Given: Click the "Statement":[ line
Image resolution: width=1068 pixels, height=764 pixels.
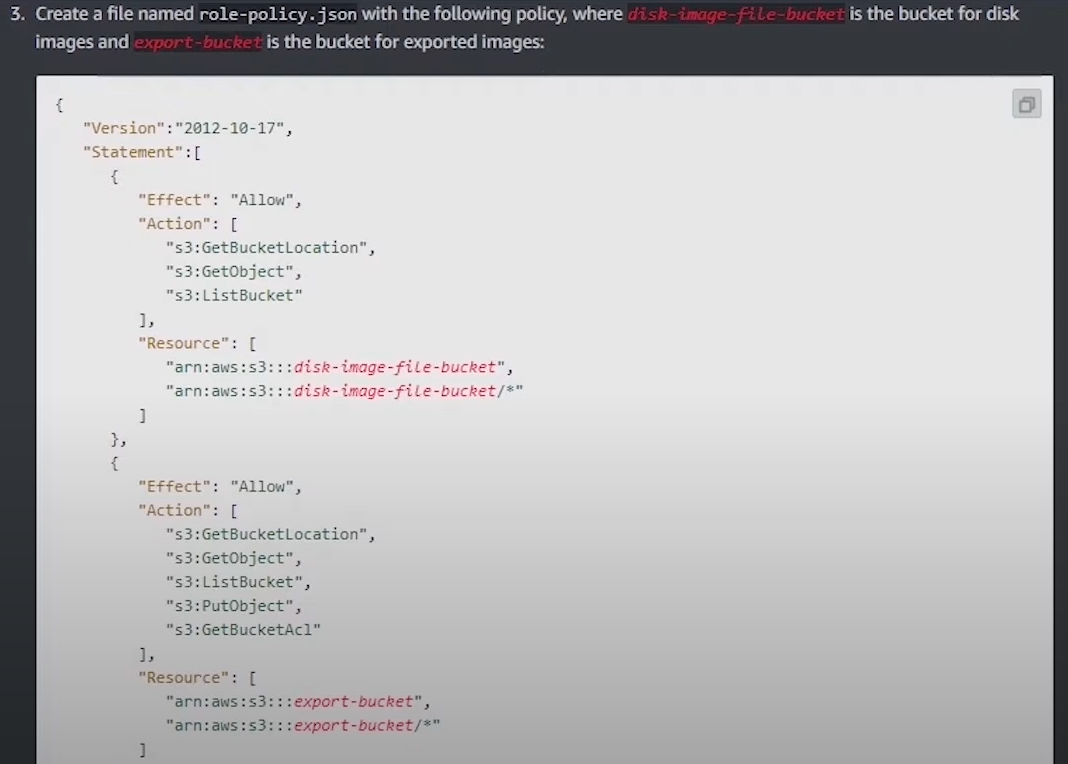Looking at the screenshot, I should pyautogui.click(x=142, y=152).
